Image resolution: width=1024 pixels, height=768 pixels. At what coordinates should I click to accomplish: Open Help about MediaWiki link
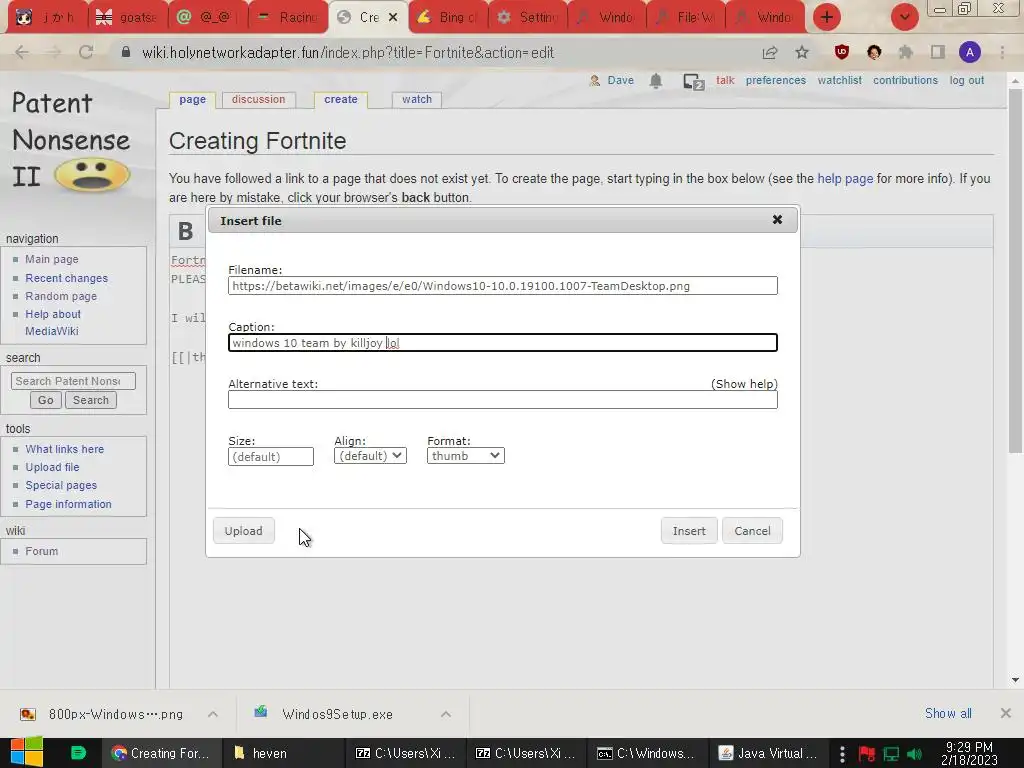(53, 323)
